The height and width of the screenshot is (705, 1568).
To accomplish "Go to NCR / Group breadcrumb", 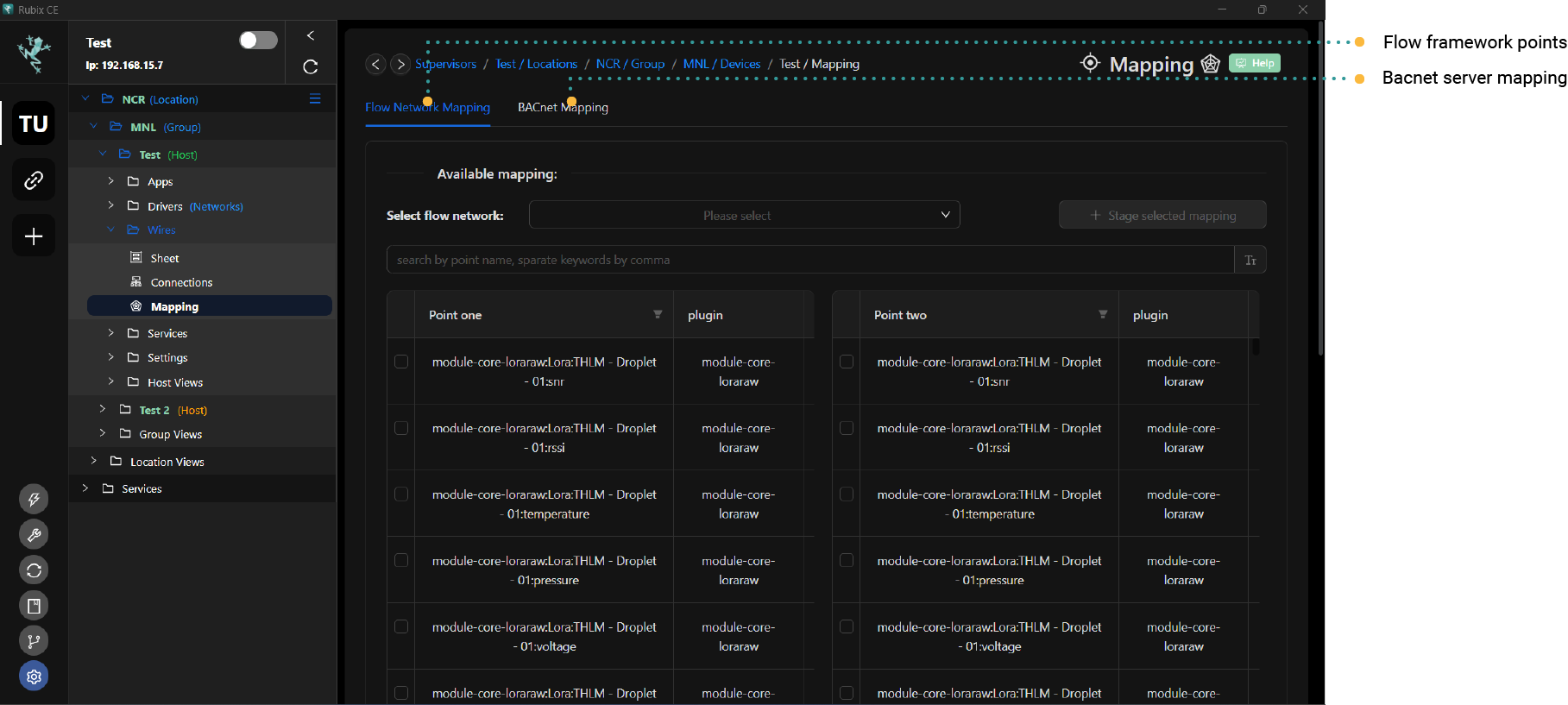I will (x=630, y=64).
